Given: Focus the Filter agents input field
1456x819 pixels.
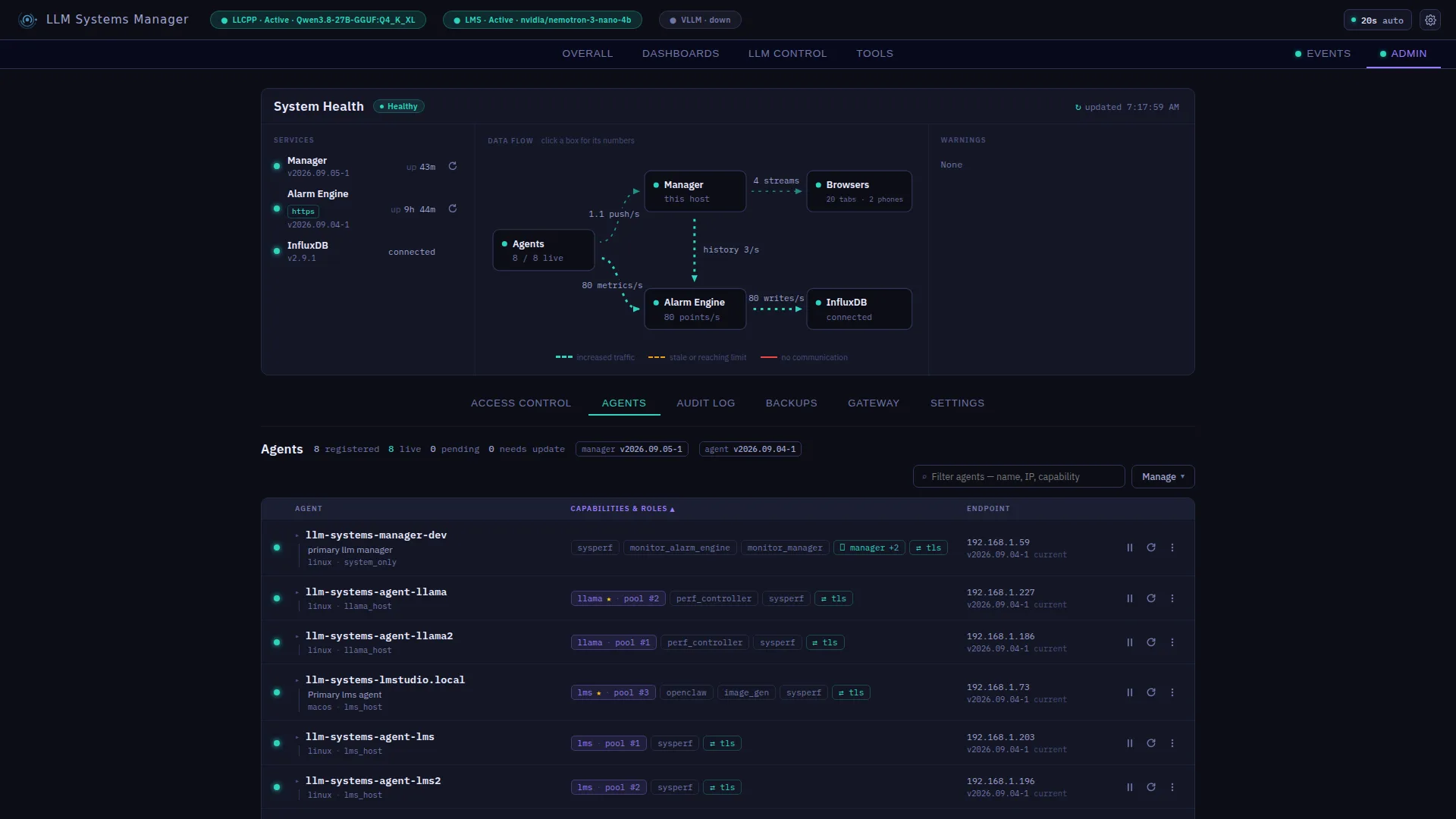Looking at the screenshot, I should point(1018,476).
